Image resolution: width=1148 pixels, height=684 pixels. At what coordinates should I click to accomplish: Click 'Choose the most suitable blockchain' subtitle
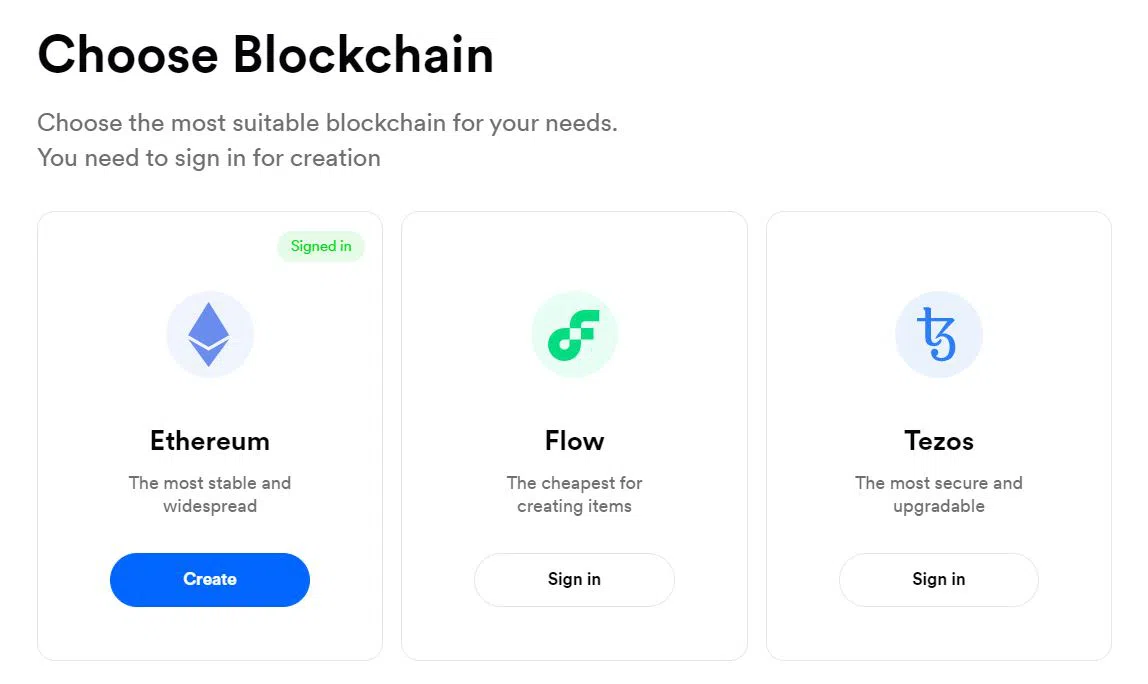click(x=327, y=122)
